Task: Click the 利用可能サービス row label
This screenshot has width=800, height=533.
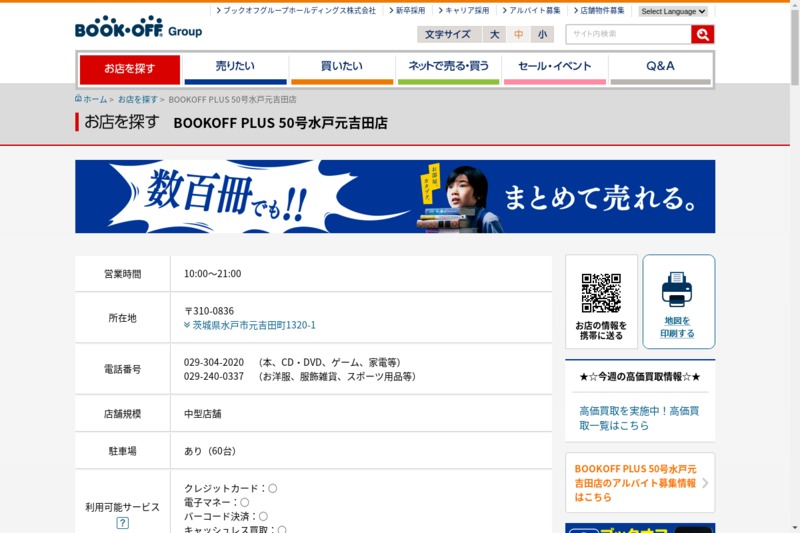Action: [122, 507]
